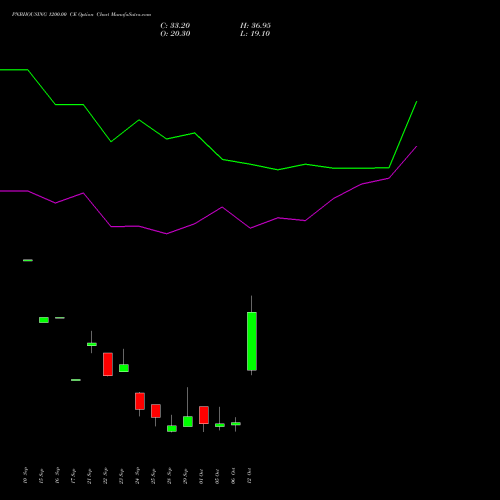Click the 16 Sep date label
Screen dimensions: 500x500
click(x=58, y=476)
